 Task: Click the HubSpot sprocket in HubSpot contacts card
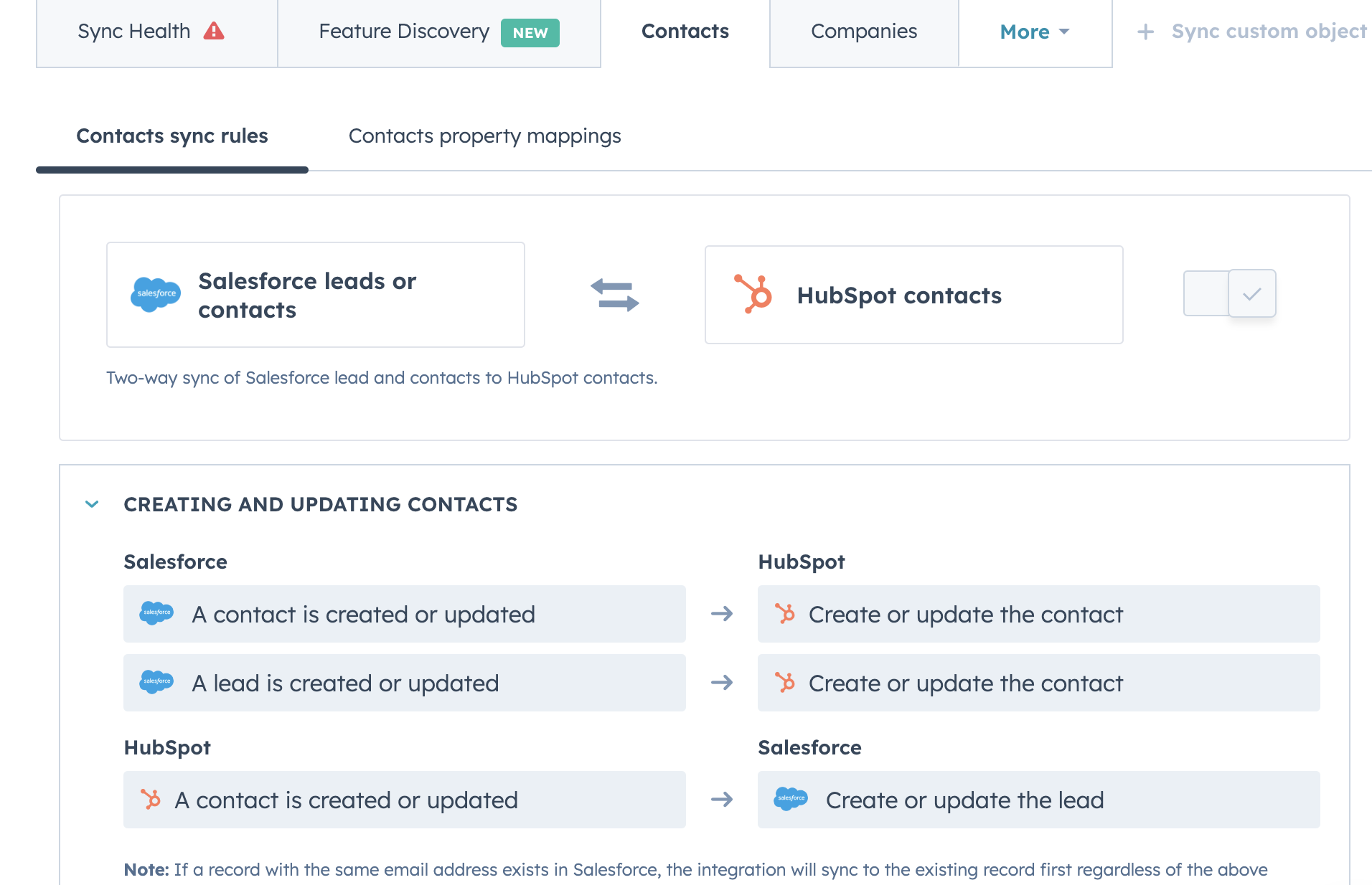coord(753,294)
